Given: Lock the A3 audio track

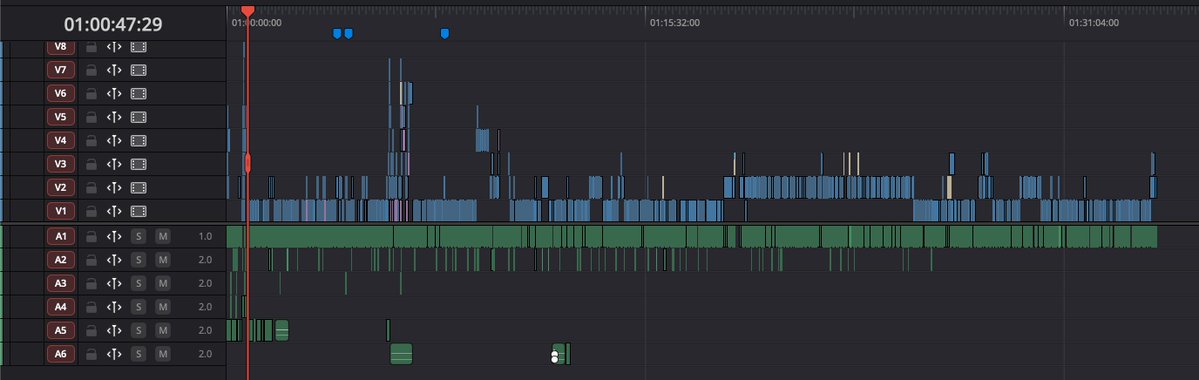Looking at the screenshot, I should coord(91,284).
